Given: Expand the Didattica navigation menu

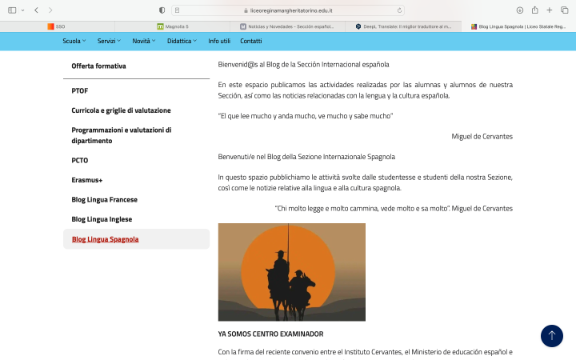Looking at the screenshot, I should (182, 41).
